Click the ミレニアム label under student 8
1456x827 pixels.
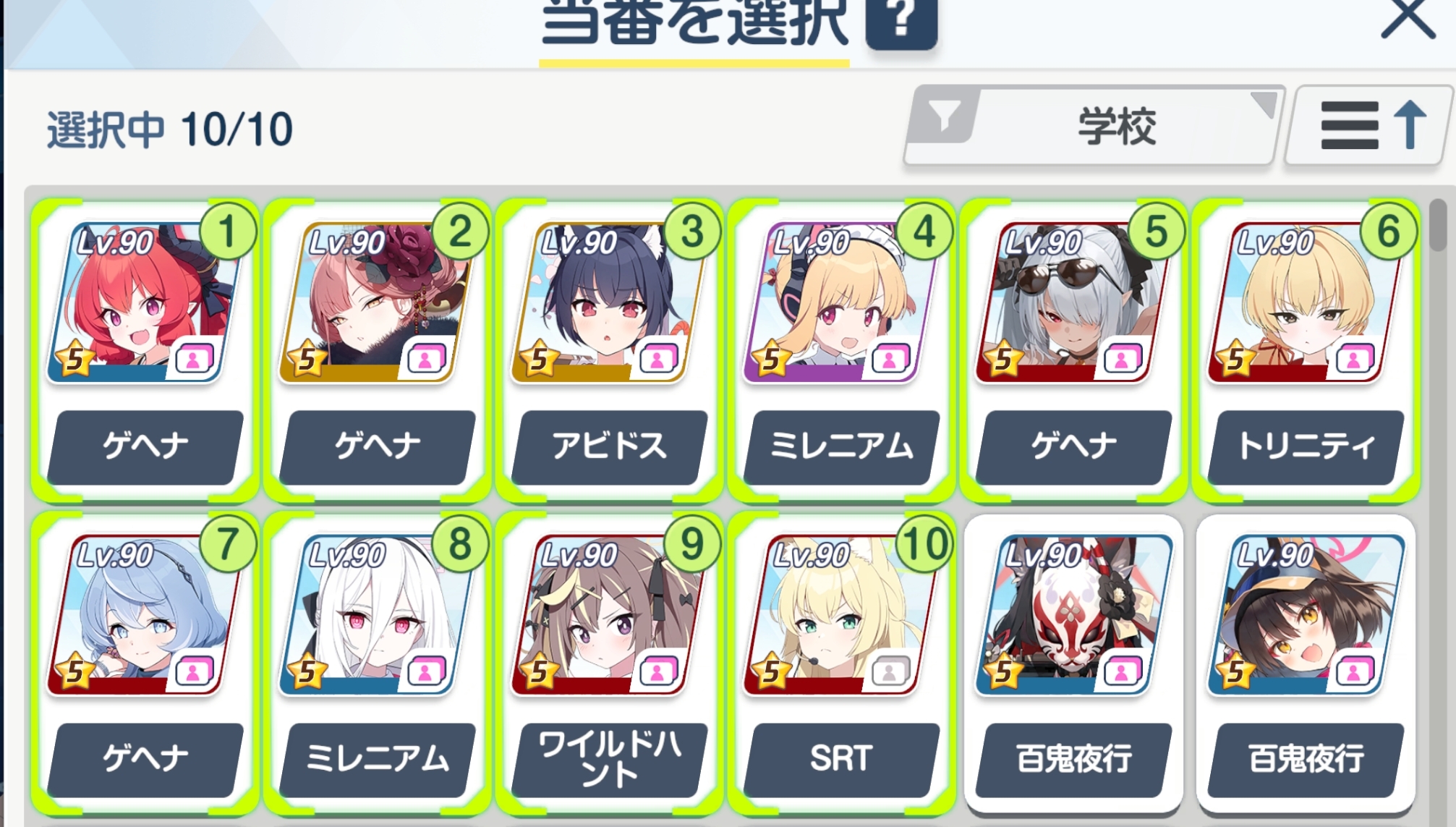[377, 759]
